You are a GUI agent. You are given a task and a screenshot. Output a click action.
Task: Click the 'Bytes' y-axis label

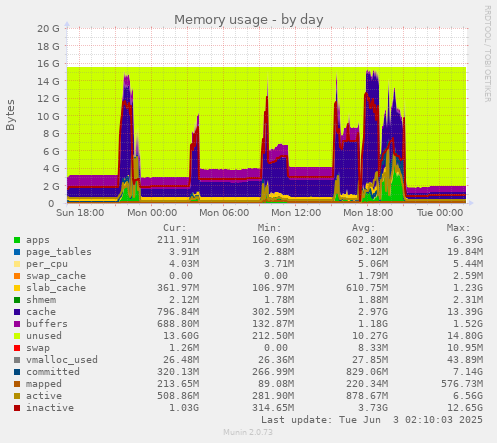coord(10,115)
